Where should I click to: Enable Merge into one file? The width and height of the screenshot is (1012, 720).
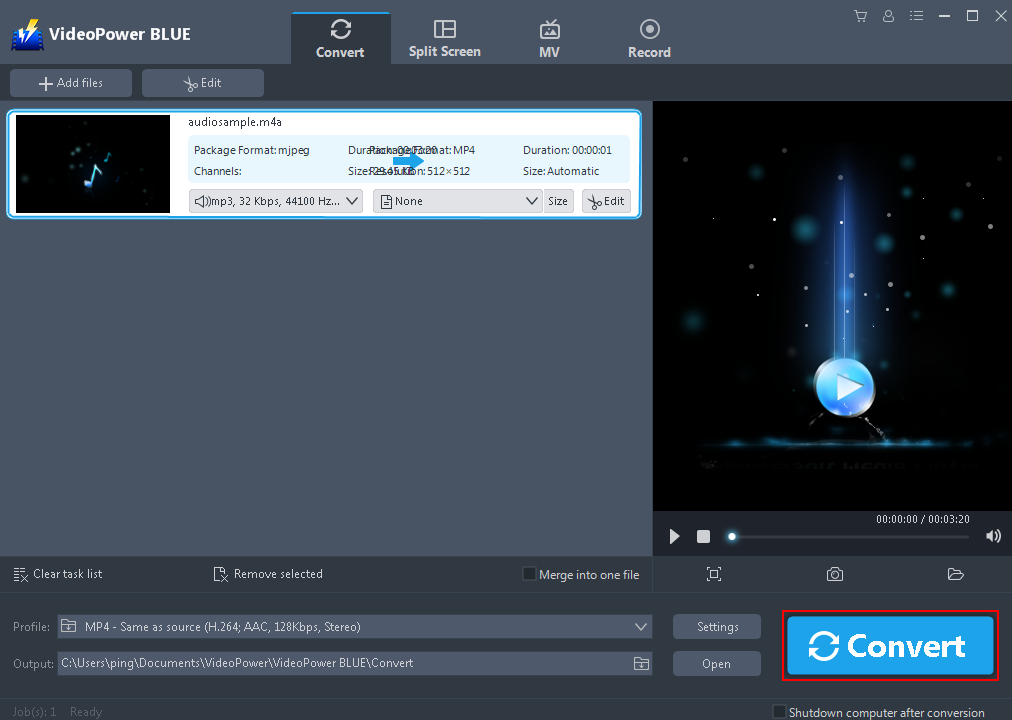pos(528,573)
